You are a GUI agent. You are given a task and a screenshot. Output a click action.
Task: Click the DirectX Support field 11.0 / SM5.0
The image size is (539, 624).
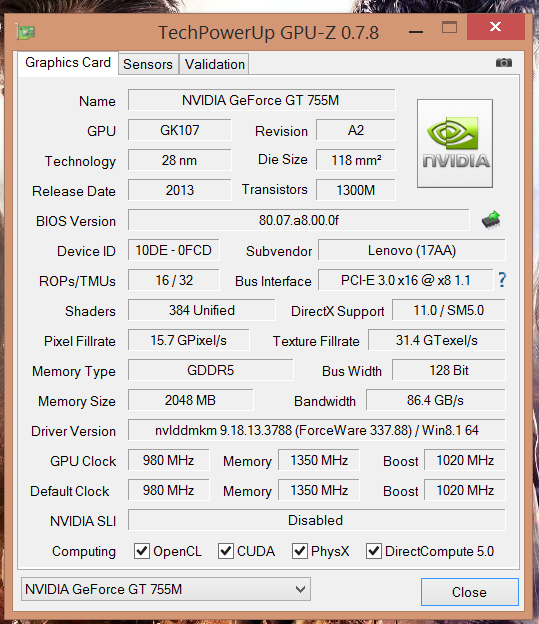click(x=449, y=310)
